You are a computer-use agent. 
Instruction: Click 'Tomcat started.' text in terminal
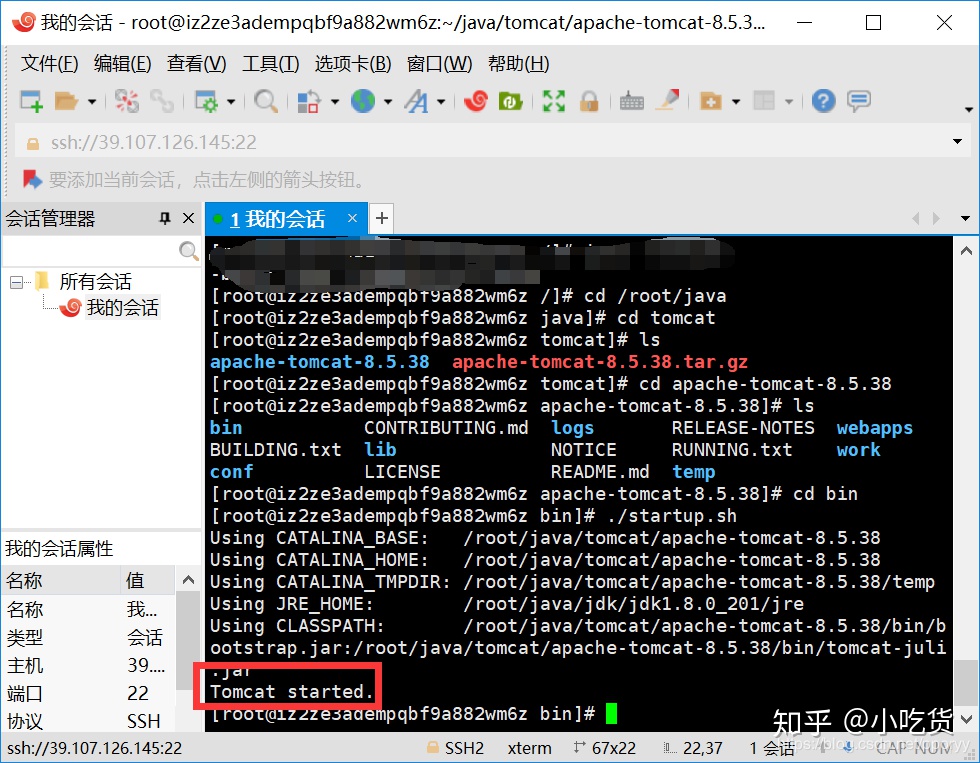coord(291,692)
